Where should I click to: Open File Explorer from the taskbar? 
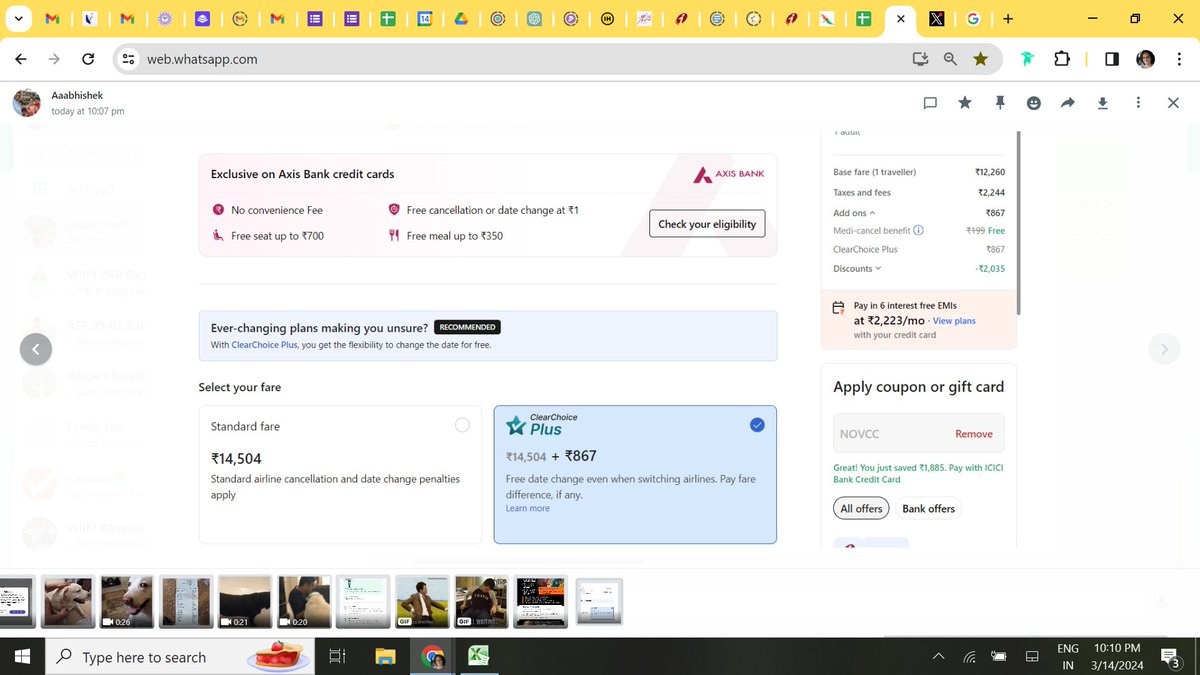385,656
